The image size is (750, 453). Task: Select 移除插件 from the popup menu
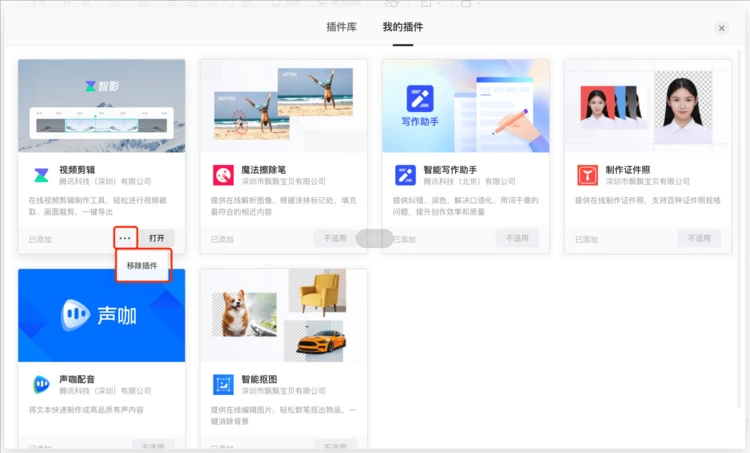point(142,266)
